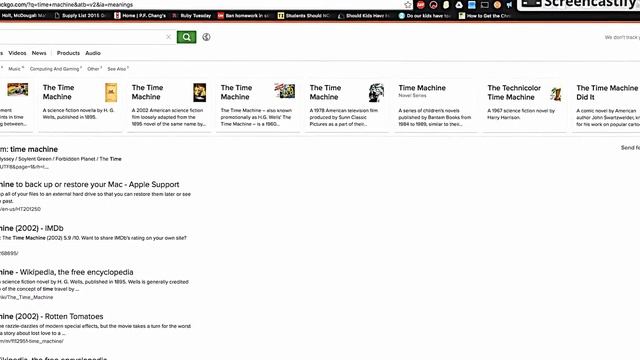Click the 2002 film poster thumbnail
Viewport: 640px width, 360px height.
(200, 93)
